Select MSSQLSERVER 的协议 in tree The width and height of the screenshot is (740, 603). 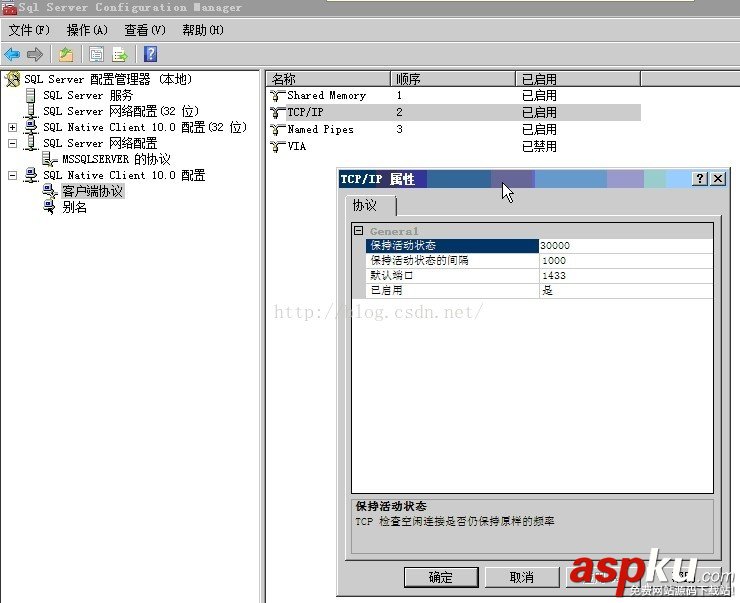pyautogui.click(x=117, y=159)
